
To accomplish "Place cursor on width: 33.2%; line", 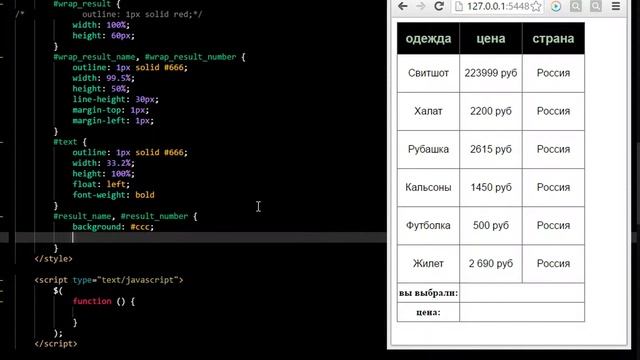I will [103, 163].
